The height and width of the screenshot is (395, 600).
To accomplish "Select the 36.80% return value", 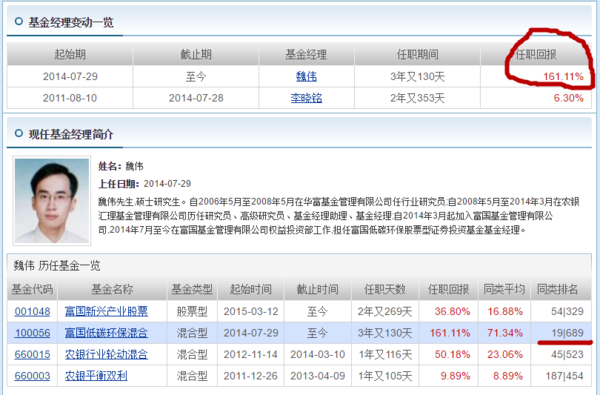I will (452, 311).
